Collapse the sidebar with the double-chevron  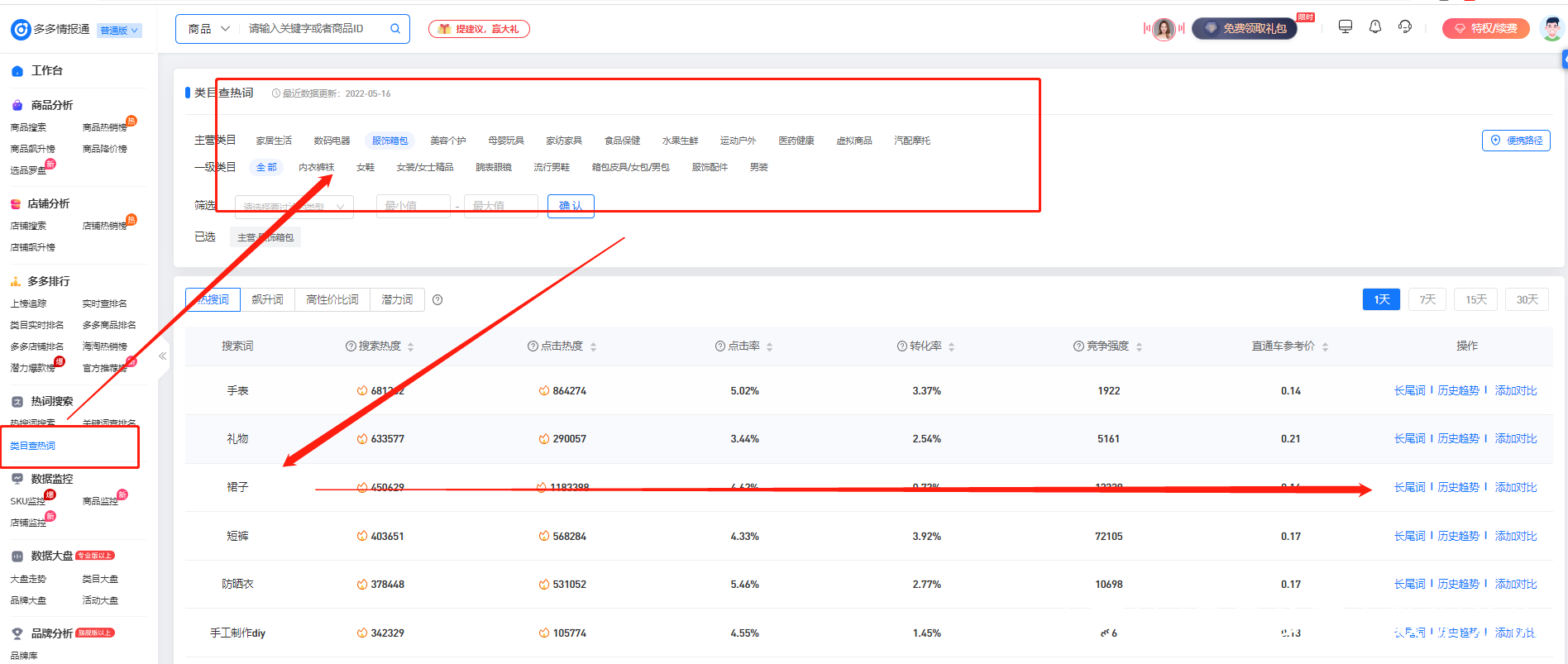tap(163, 356)
